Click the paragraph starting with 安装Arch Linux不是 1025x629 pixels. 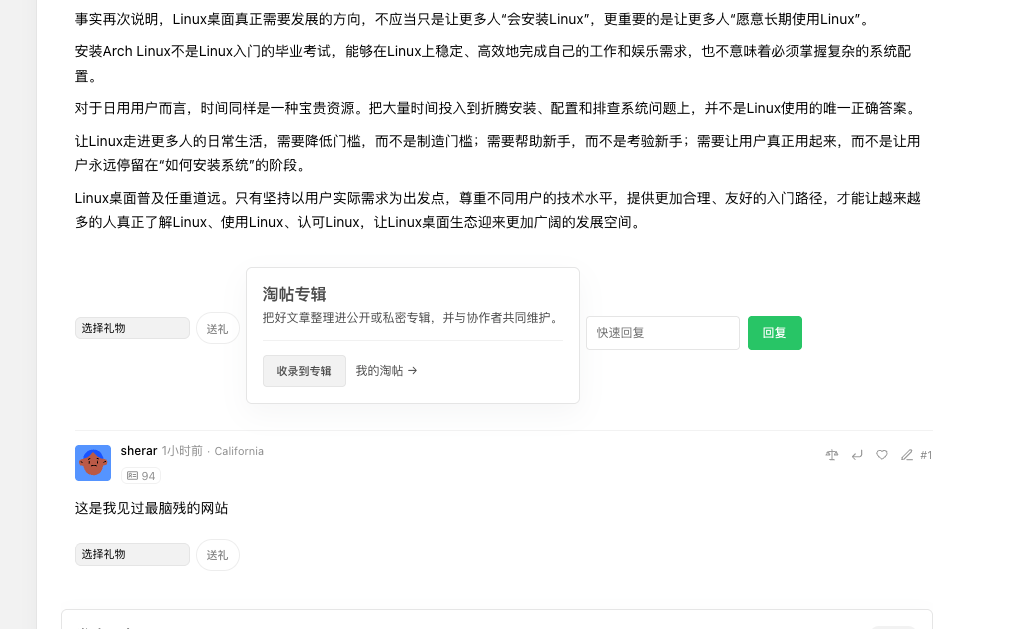coord(493,63)
